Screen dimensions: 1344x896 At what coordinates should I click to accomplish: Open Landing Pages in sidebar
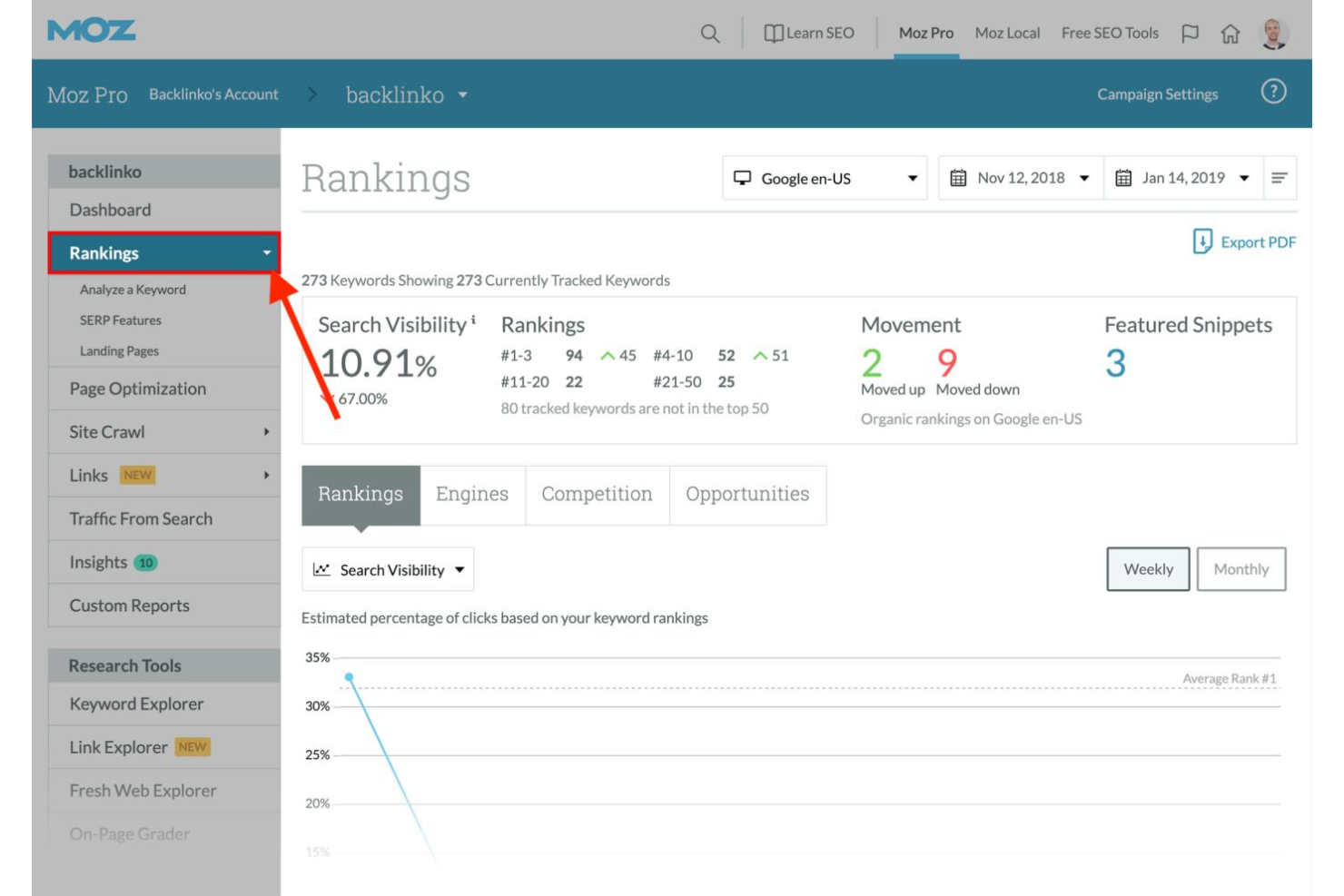tap(119, 351)
